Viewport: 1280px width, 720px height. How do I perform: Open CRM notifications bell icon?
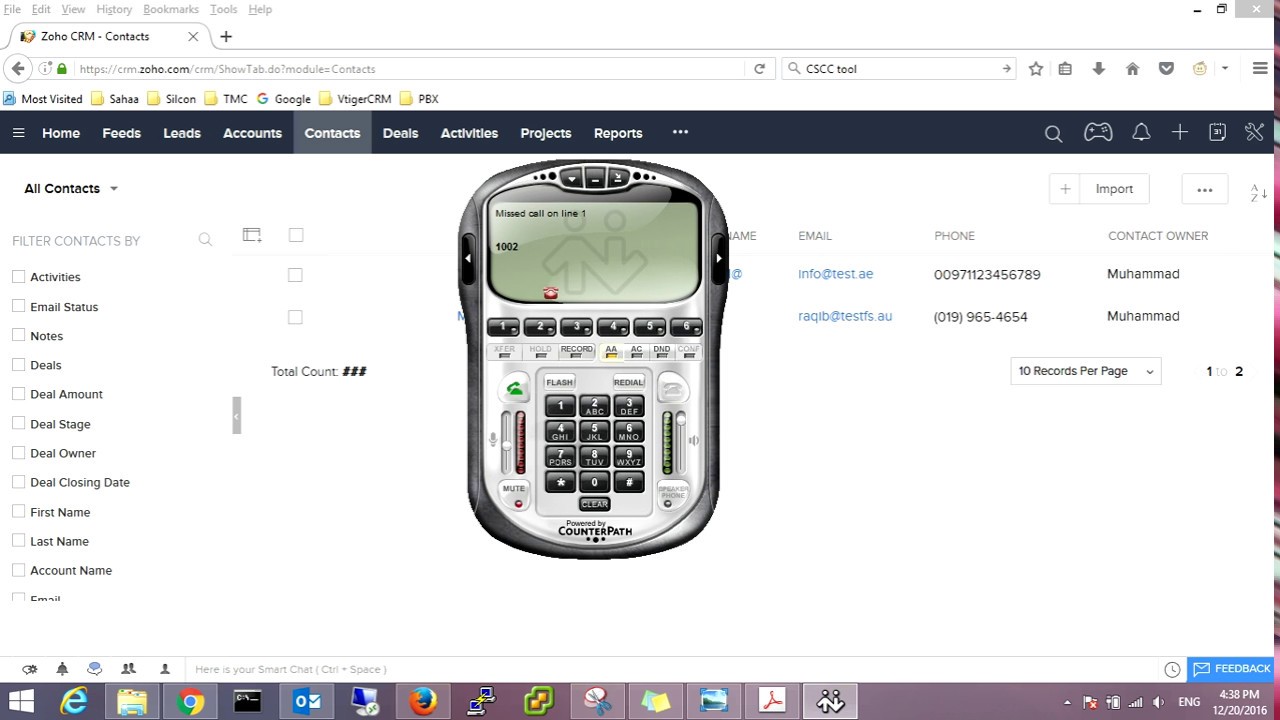(1140, 132)
